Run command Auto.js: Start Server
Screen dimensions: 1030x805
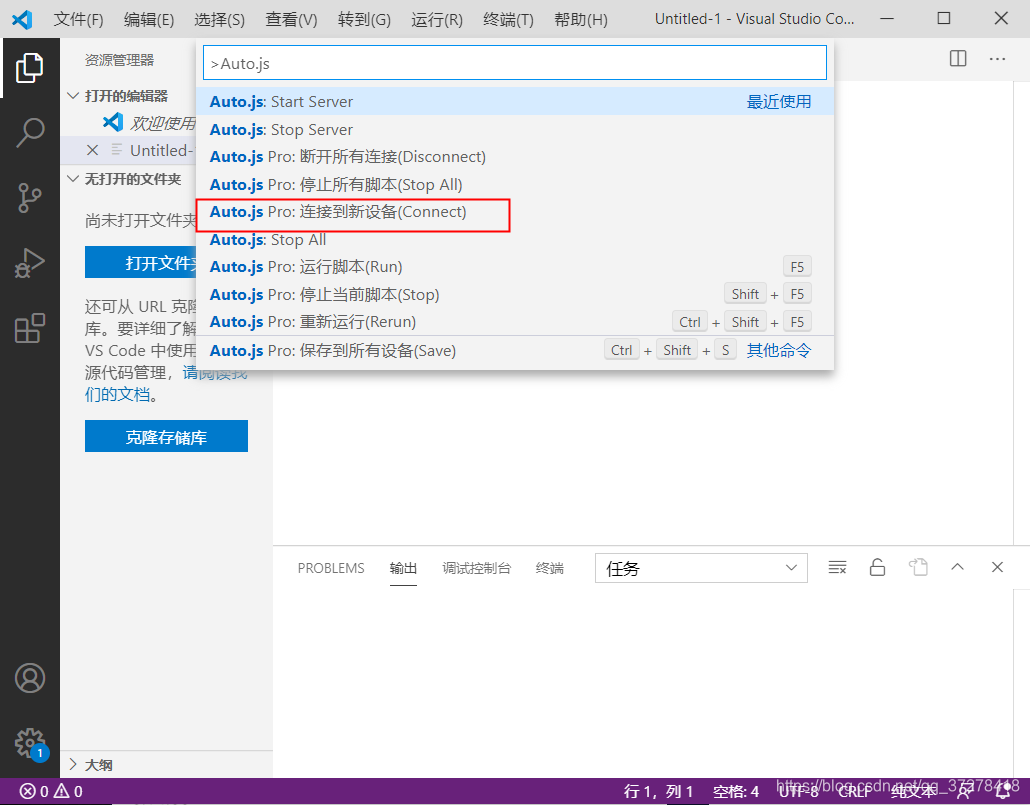pyautogui.click(x=515, y=102)
